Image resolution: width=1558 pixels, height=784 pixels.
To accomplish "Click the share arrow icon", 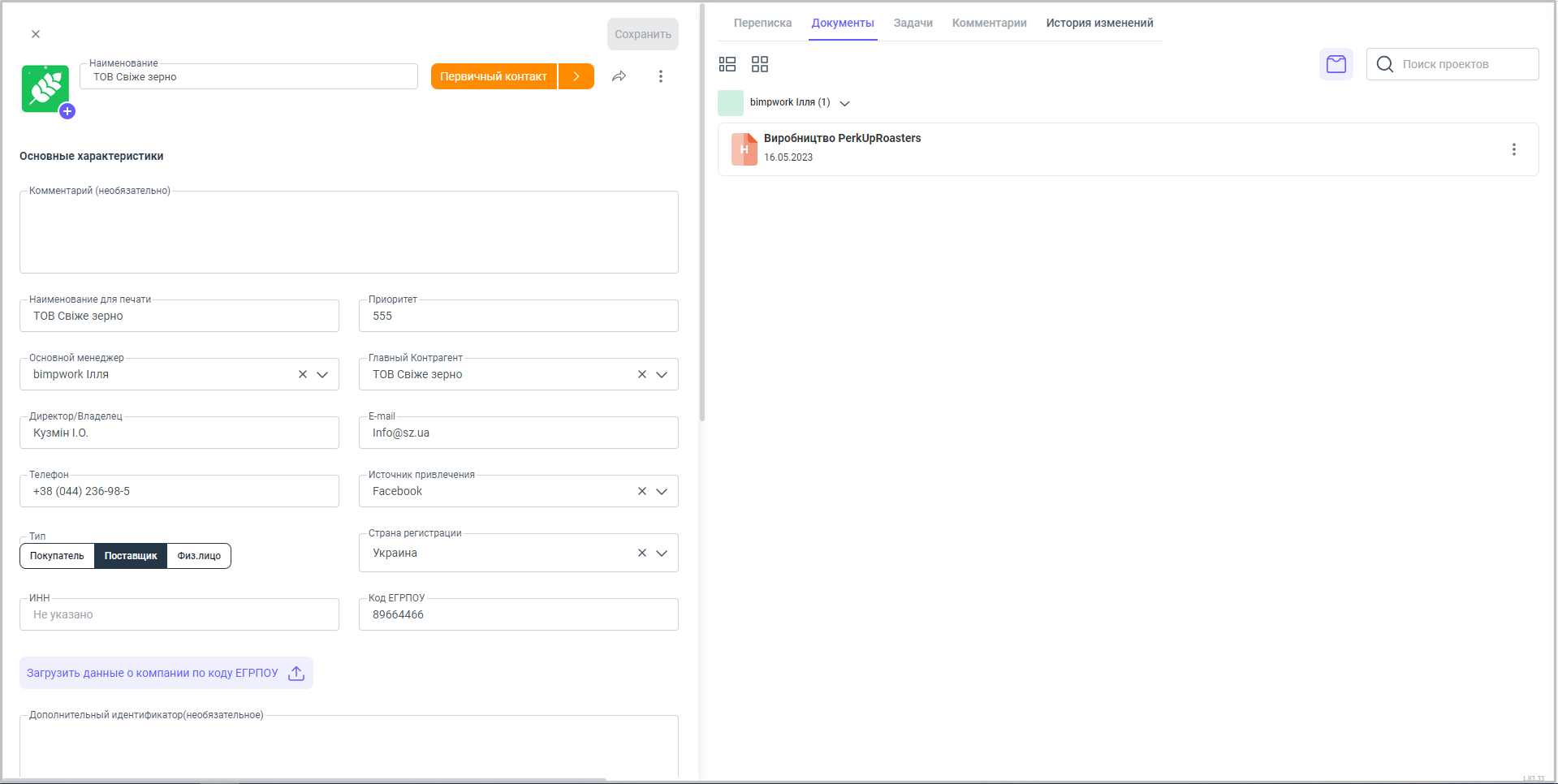I will (x=619, y=76).
